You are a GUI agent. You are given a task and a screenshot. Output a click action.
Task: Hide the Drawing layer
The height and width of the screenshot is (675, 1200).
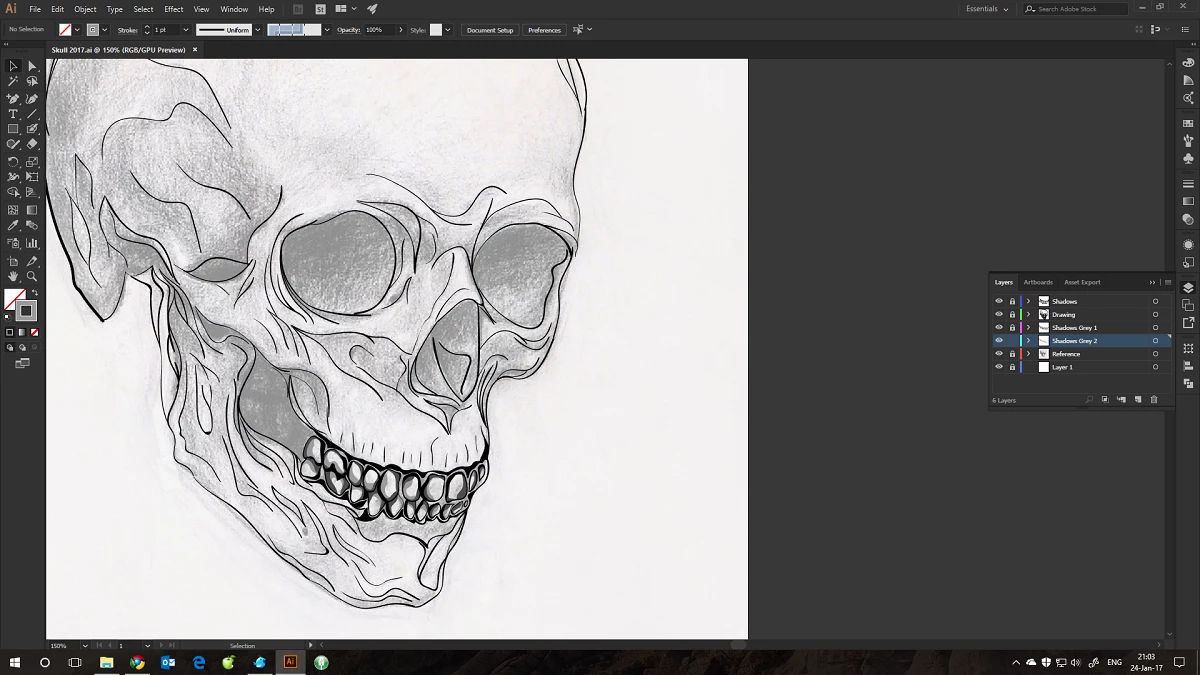pyautogui.click(x=998, y=315)
